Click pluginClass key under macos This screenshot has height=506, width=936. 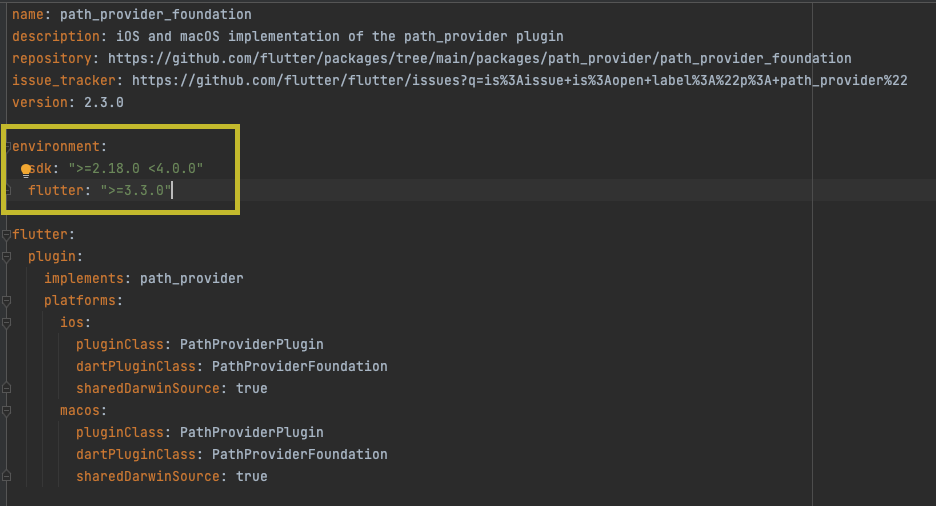[119, 433]
